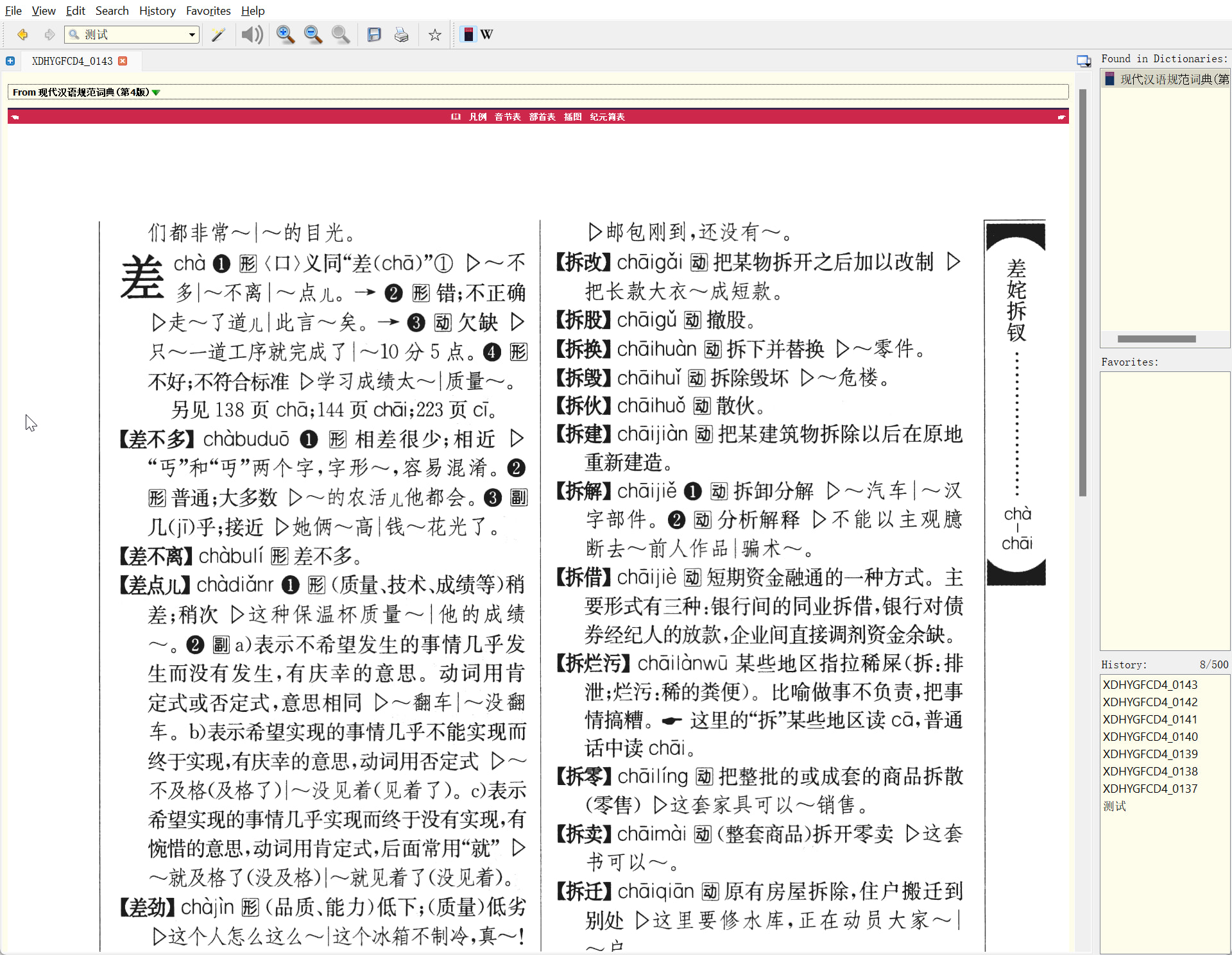Save the article with the floppy disk icon

(x=374, y=35)
